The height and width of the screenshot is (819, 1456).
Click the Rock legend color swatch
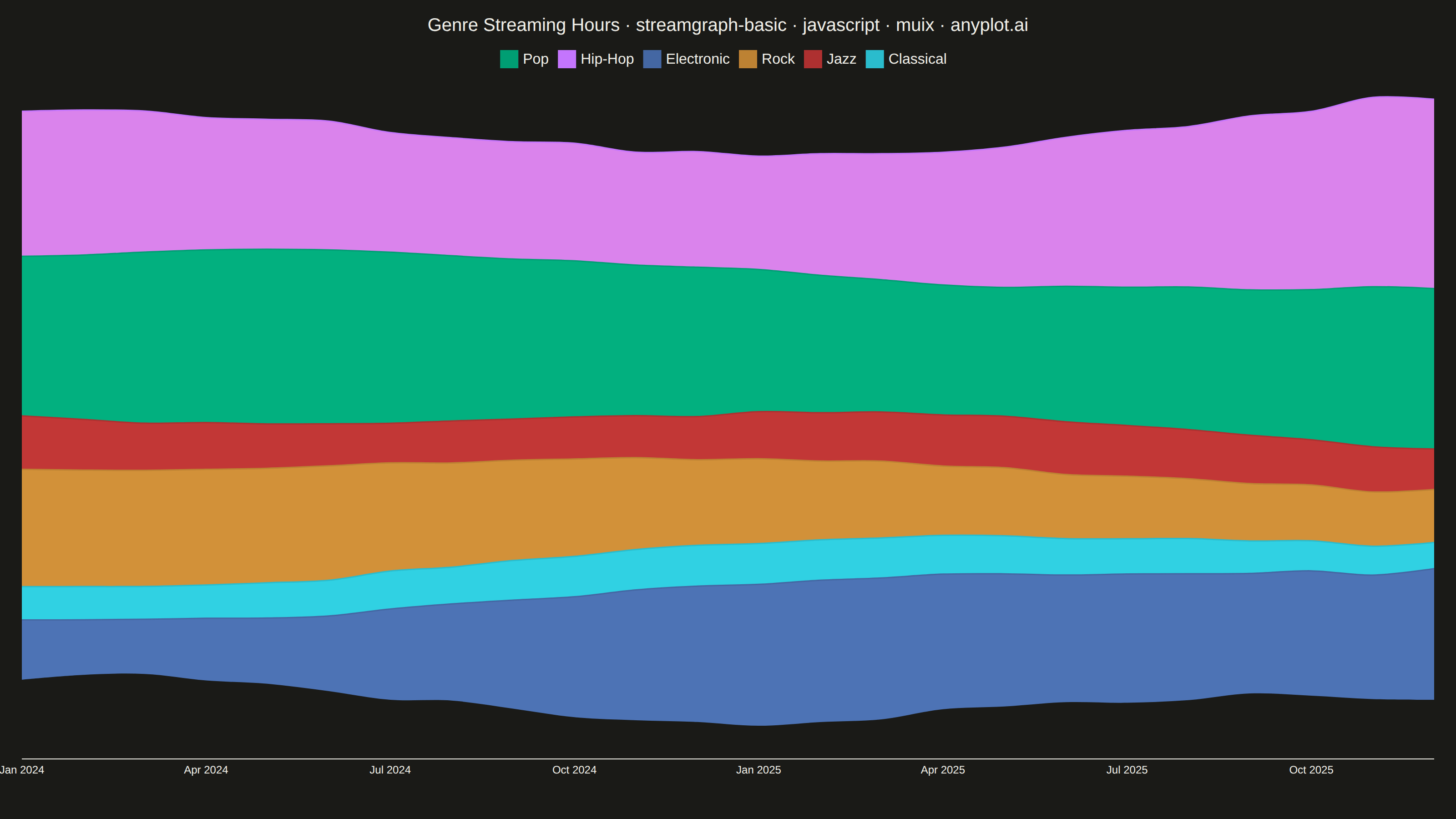pos(748,59)
